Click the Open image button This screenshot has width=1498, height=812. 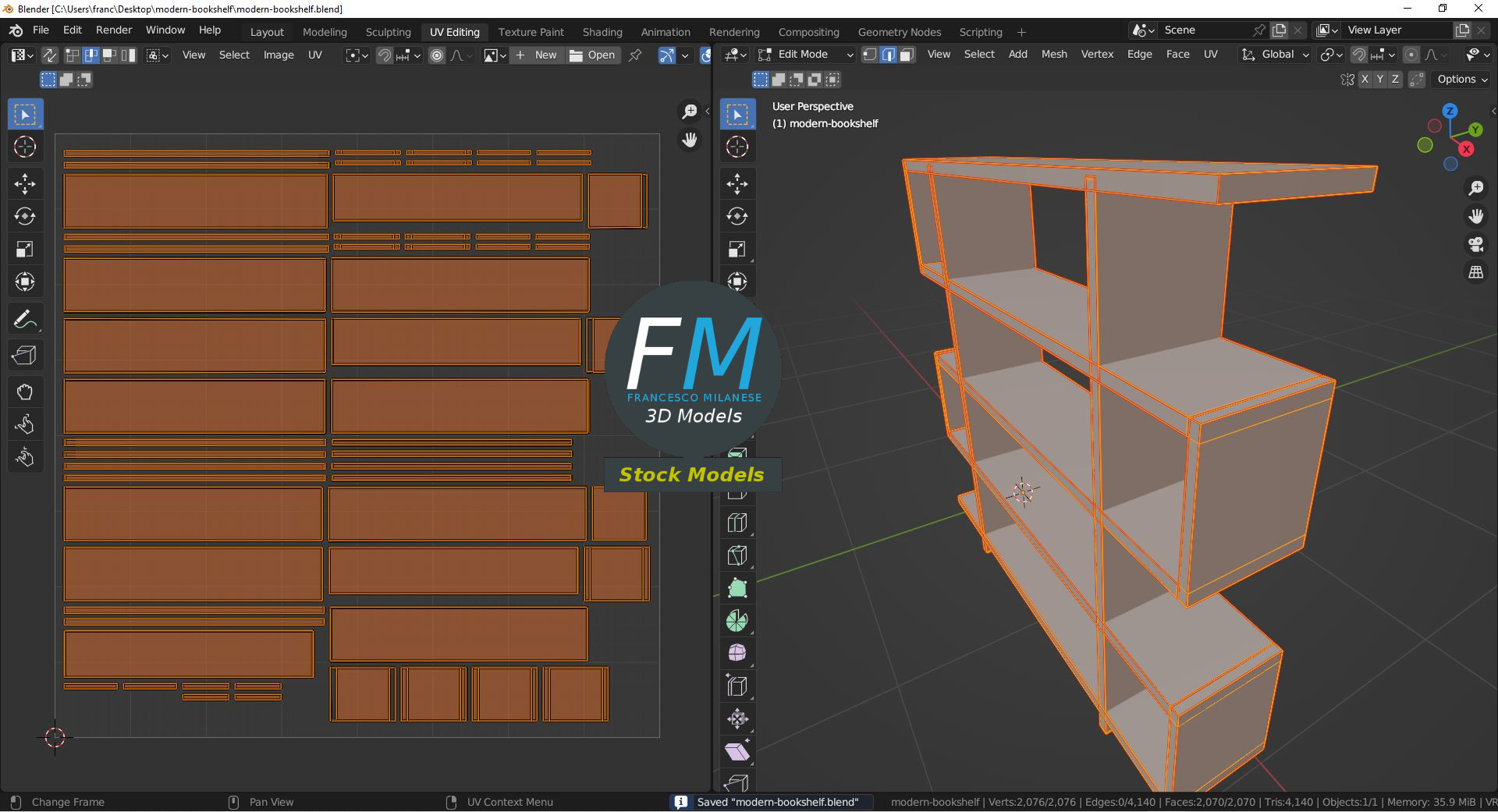[592, 55]
